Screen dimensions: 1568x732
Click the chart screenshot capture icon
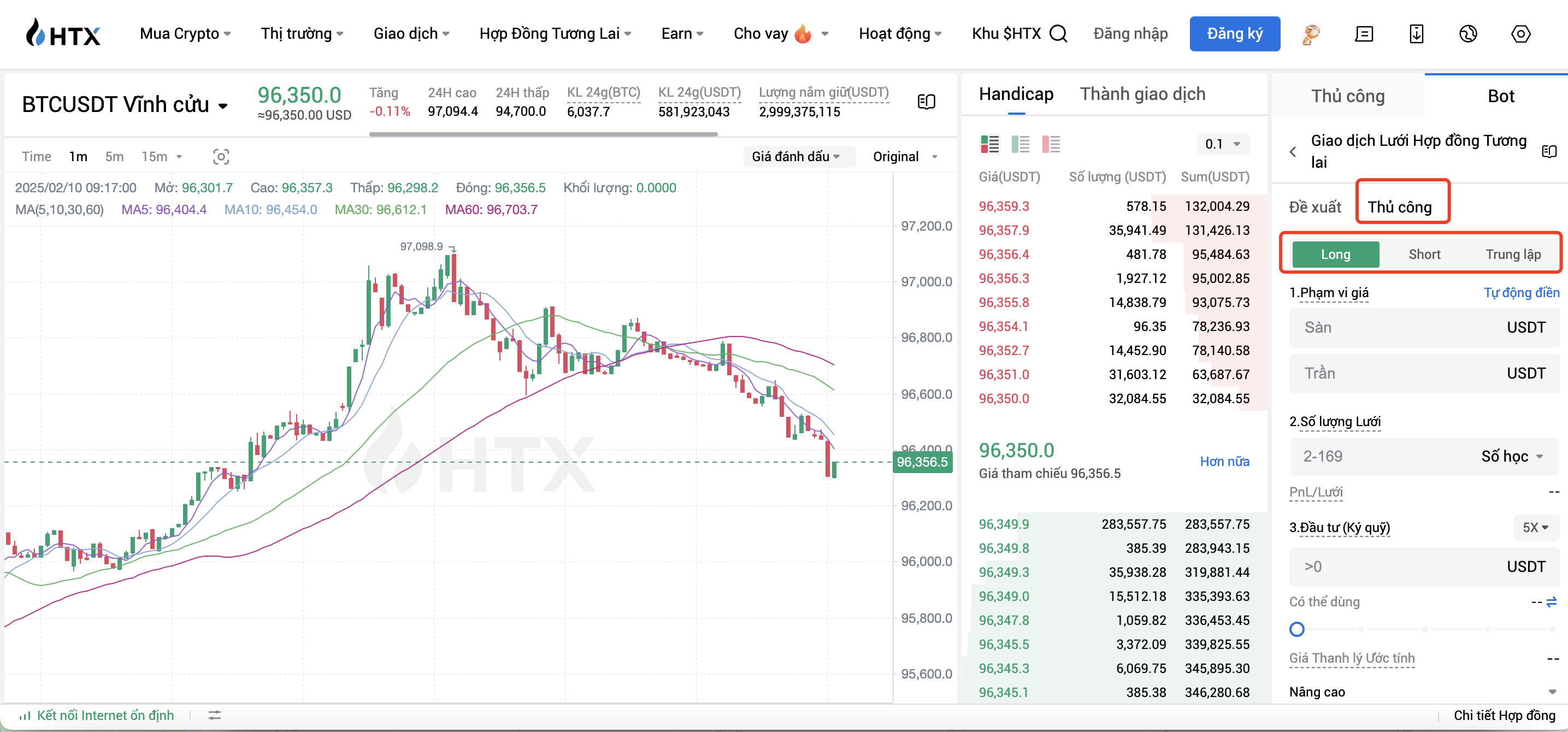(x=221, y=156)
